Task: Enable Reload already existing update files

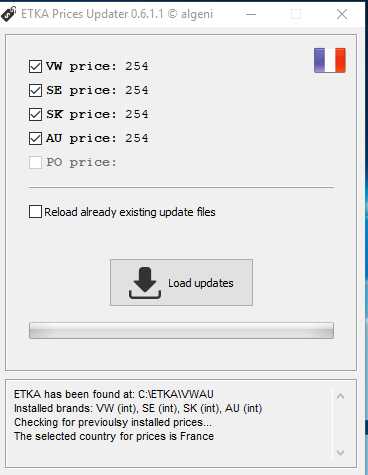Action: pos(35,212)
